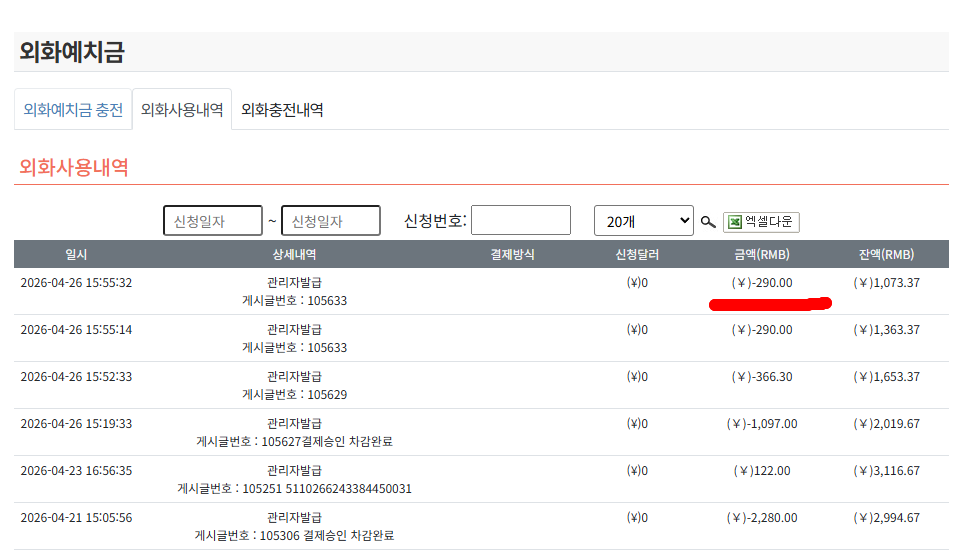Click the 엑셀다운 Excel download button
Screen dimensions: 961x557
tap(761, 222)
